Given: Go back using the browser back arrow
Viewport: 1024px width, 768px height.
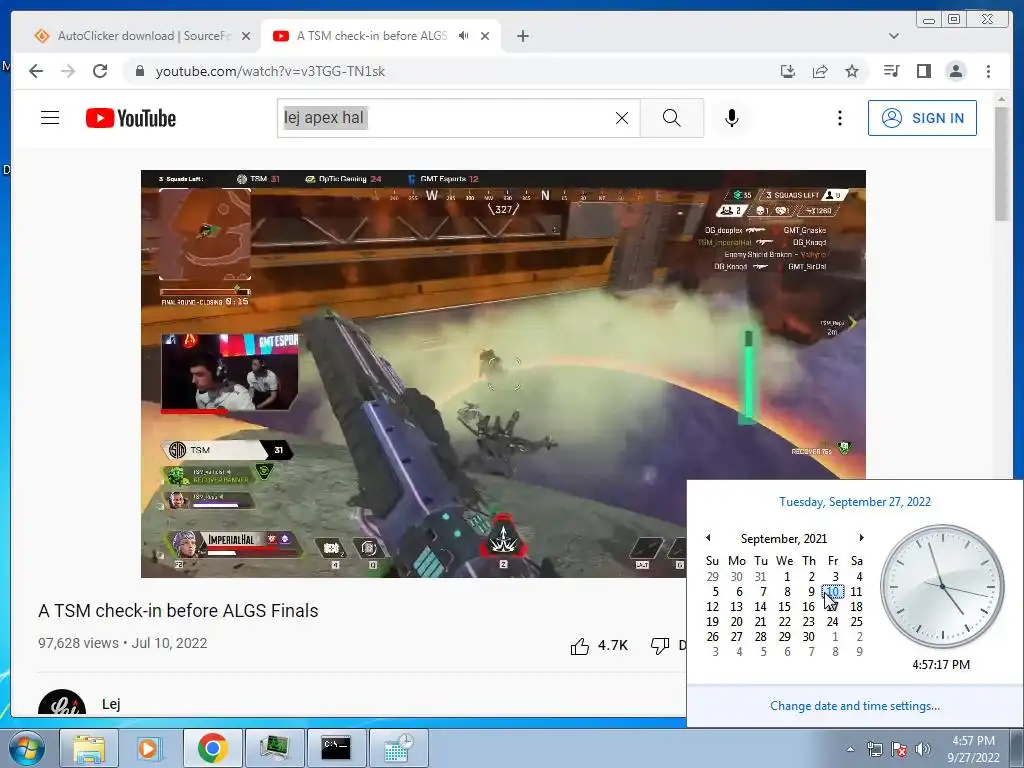Looking at the screenshot, I should pos(36,71).
